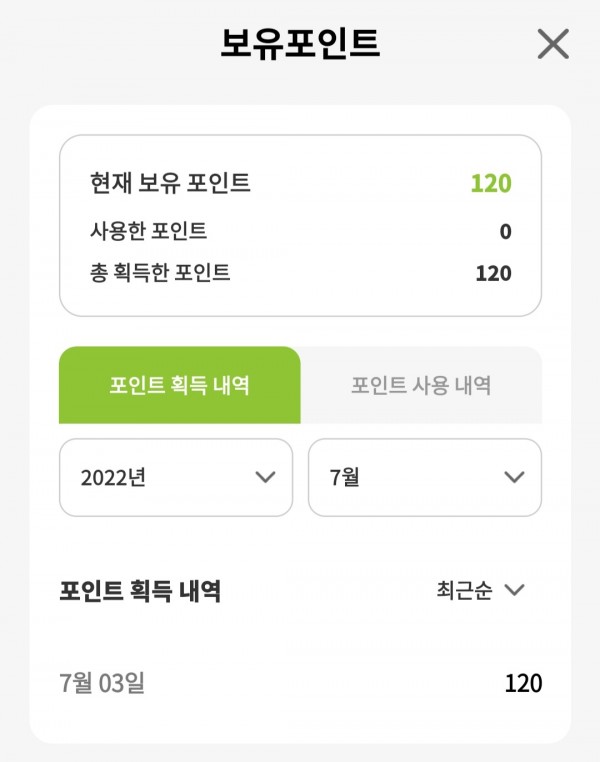600x762 pixels.
Task: Open the 7월 month dropdown
Action: click(425, 477)
